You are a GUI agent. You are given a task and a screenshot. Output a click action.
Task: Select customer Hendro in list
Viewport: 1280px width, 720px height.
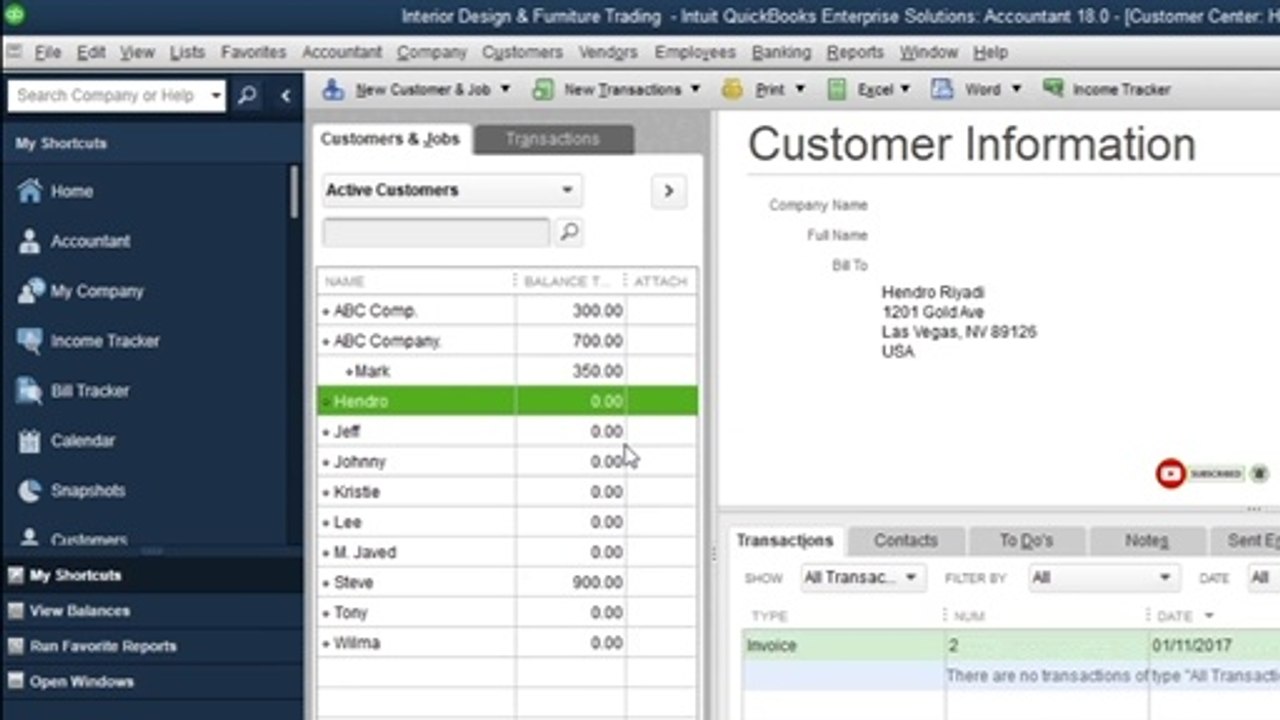(x=507, y=401)
